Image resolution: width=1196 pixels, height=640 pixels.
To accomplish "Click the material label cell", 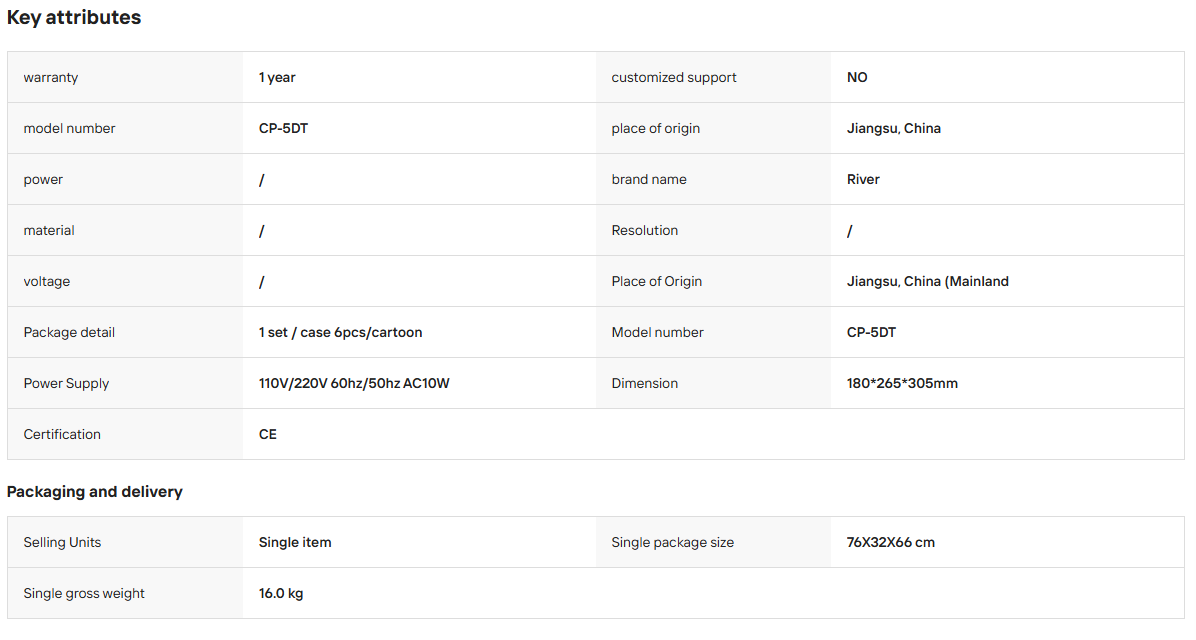I will coord(125,230).
